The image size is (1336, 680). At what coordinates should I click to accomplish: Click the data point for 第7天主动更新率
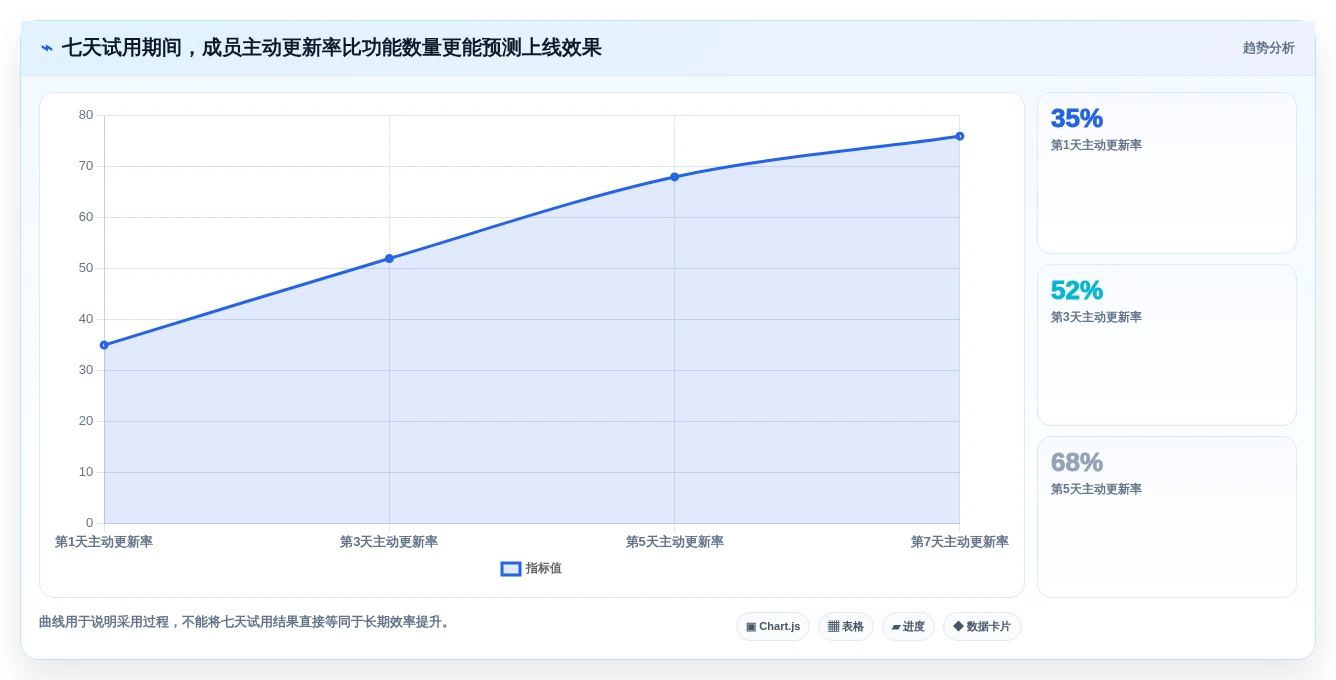959,136
